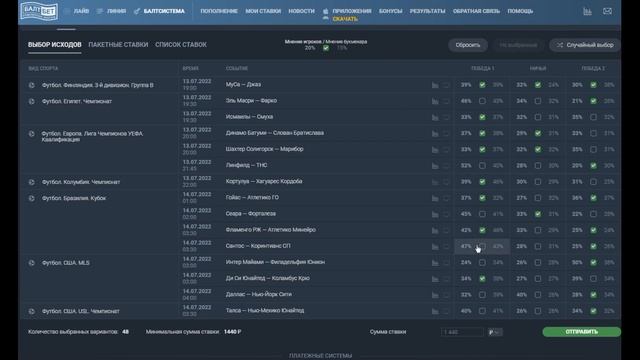
Task: Open stats chart icon for Эль Масри – Фарко
Action: 435,101
